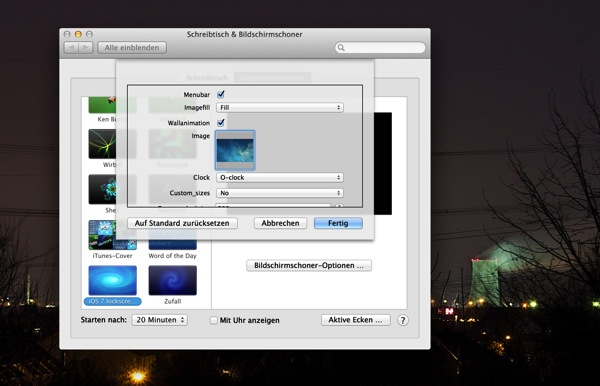Viewport: 600px width, 386px height.
Task: Go forward with the right arrow toolbar button
Action: tap(85, 47)
